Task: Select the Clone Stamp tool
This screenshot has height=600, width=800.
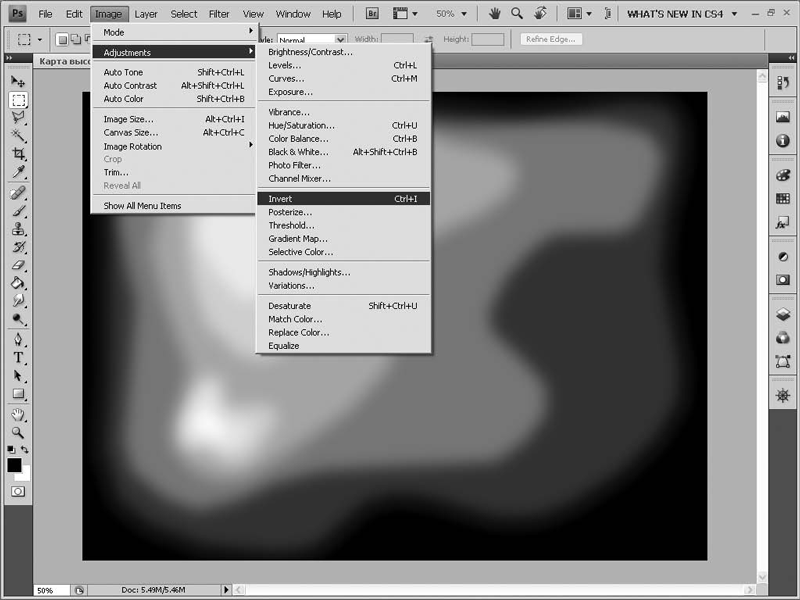Action: 18,229
